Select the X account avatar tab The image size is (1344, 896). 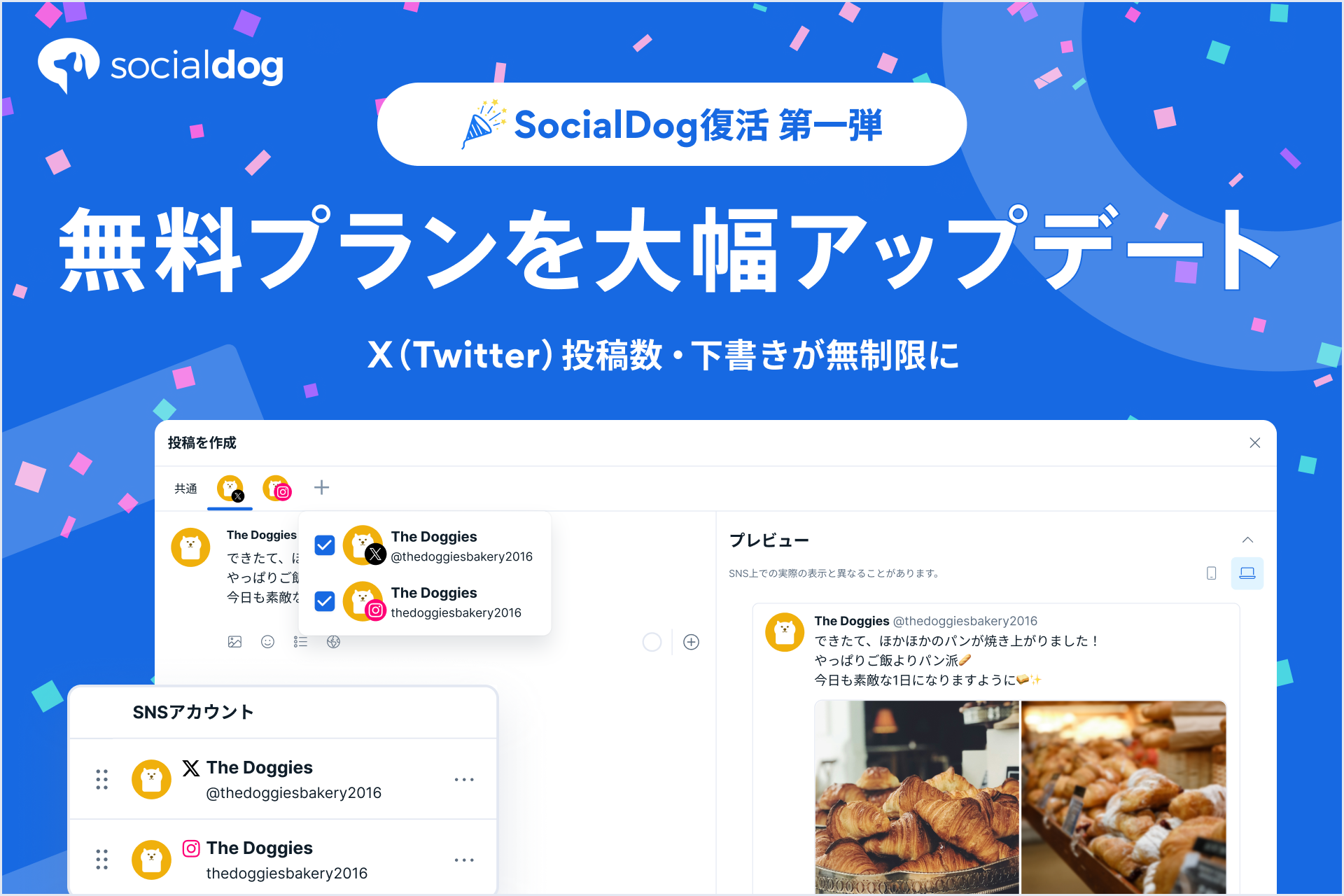[x=230, y=489]
